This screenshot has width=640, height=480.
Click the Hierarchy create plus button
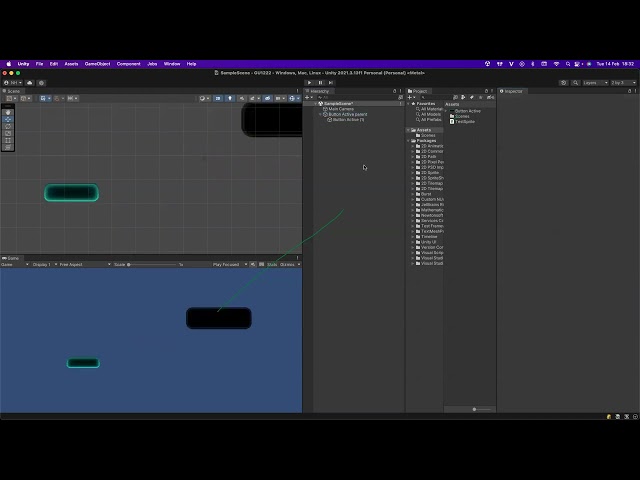pyautogui.click(x=309, y=97)
